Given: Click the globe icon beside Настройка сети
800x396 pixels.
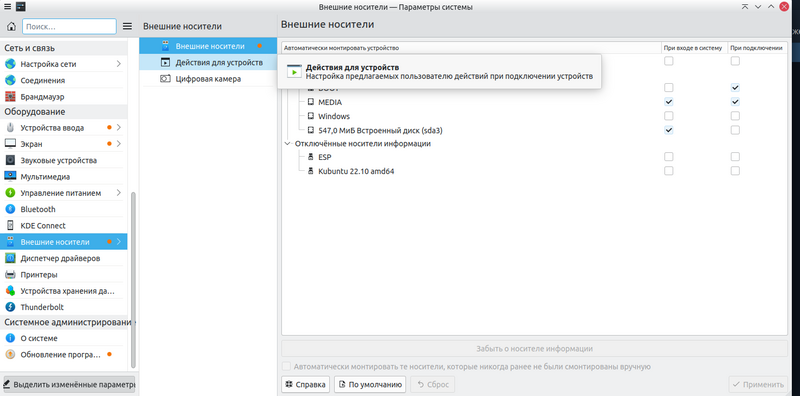Looking at the screenshot, I should 10,64.
